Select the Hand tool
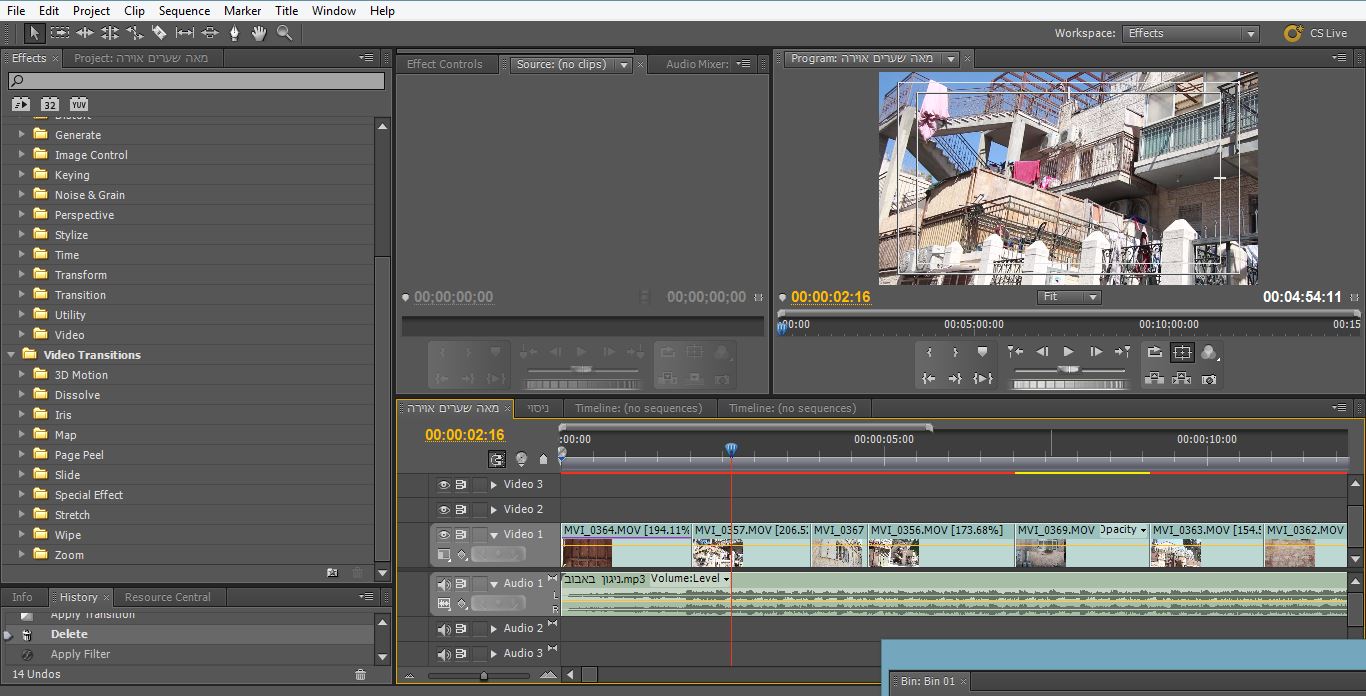Image resolution: width=1366 pixels, height=696 pixels. coord(259,33)
